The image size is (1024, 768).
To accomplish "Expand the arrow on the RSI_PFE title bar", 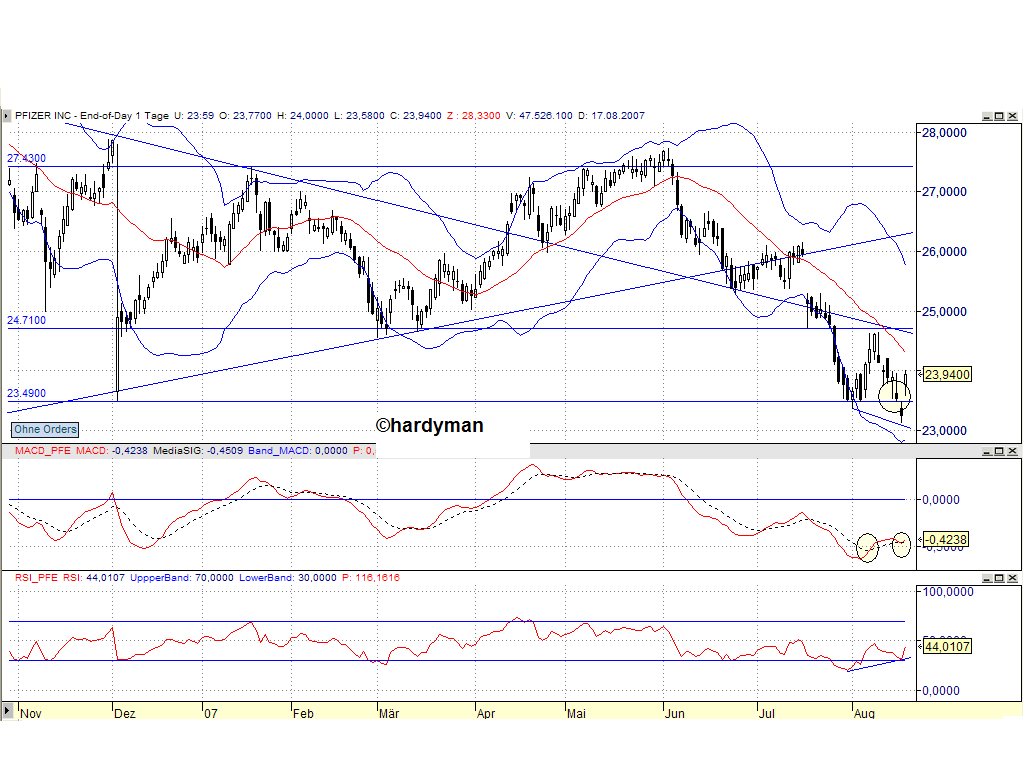I will click(x=7, y=577).
